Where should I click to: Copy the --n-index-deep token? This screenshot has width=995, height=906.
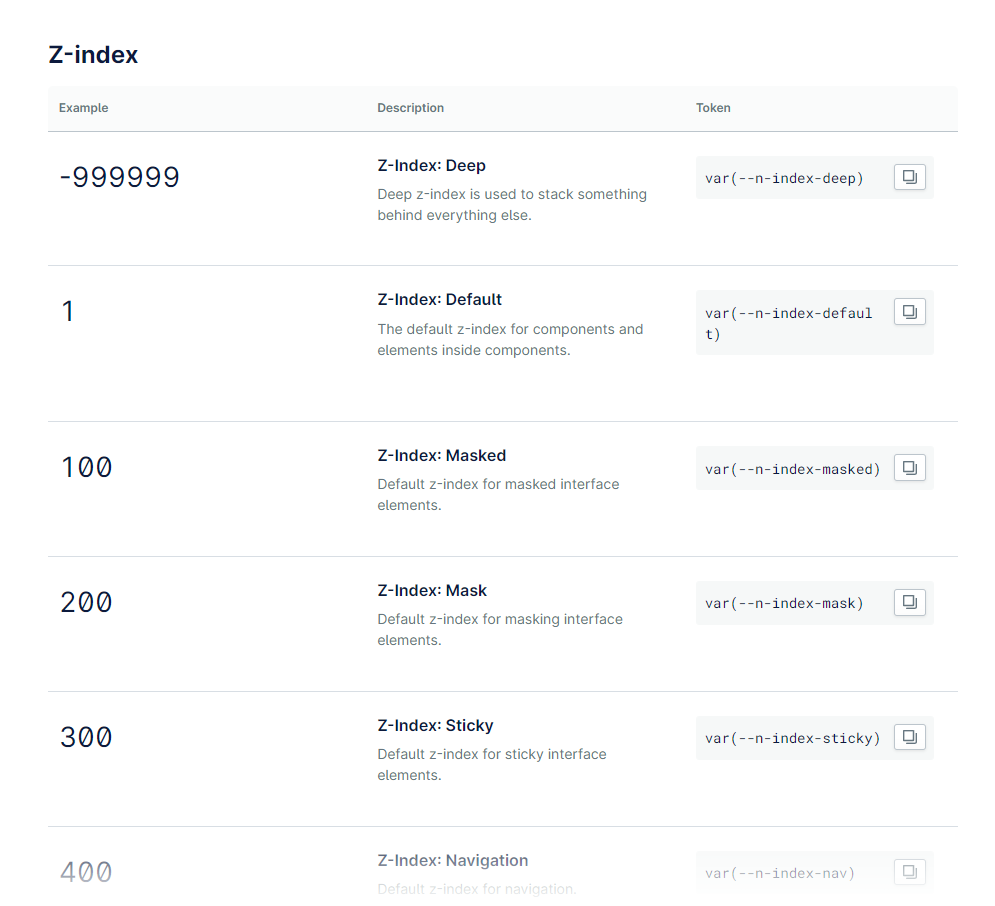point(909,177)
